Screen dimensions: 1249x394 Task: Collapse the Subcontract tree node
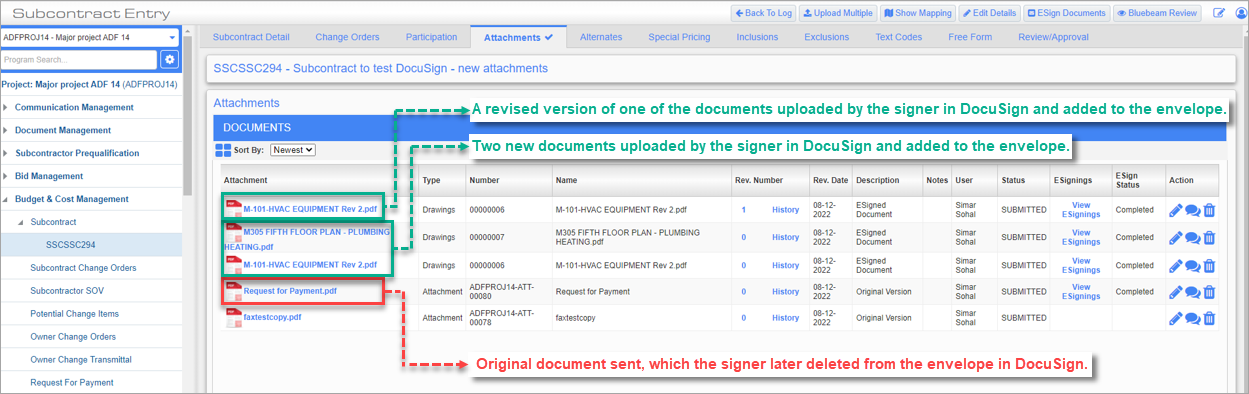click(20, 222)
